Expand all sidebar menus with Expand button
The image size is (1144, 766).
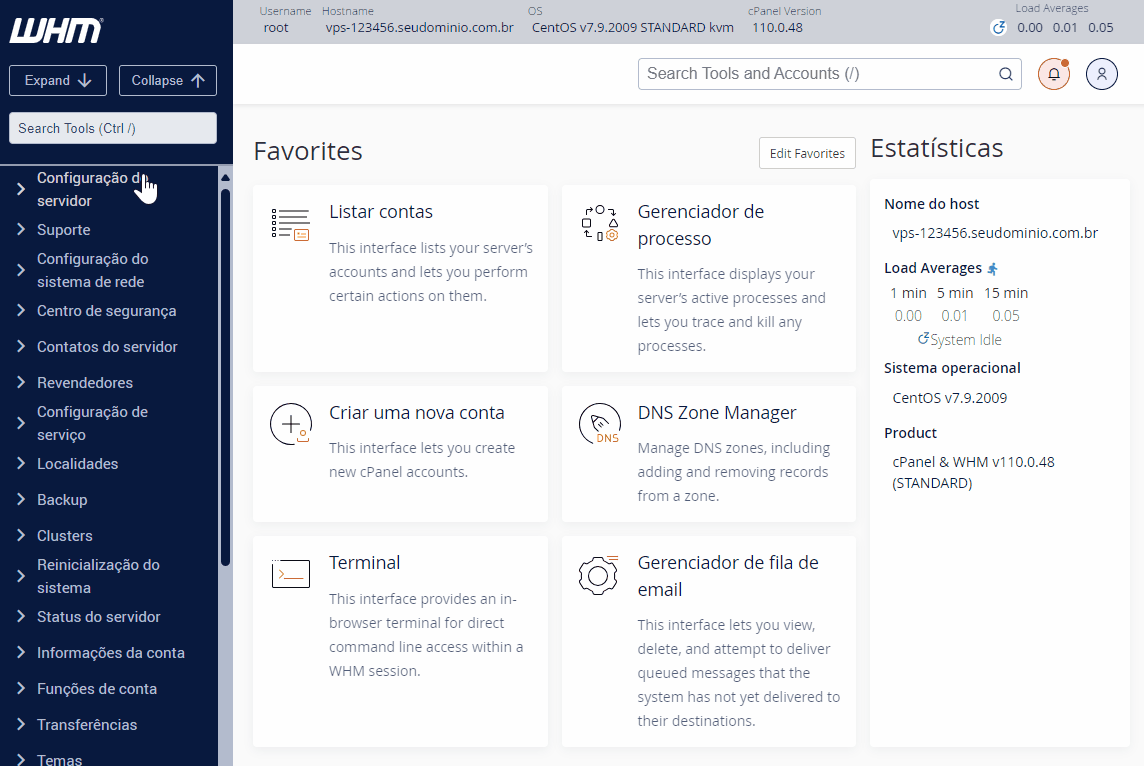[58, 80]
